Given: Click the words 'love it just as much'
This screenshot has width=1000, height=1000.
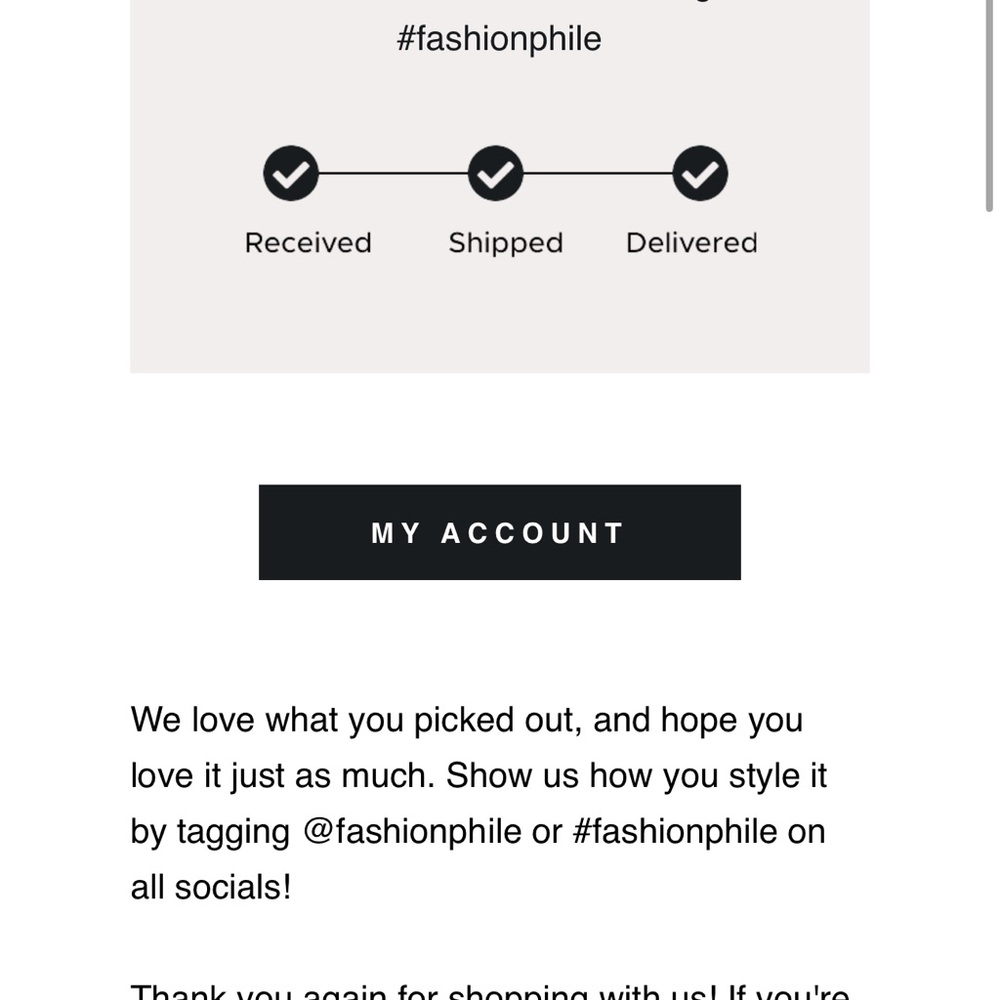Looking at the screenshot, I should point(283,777).
